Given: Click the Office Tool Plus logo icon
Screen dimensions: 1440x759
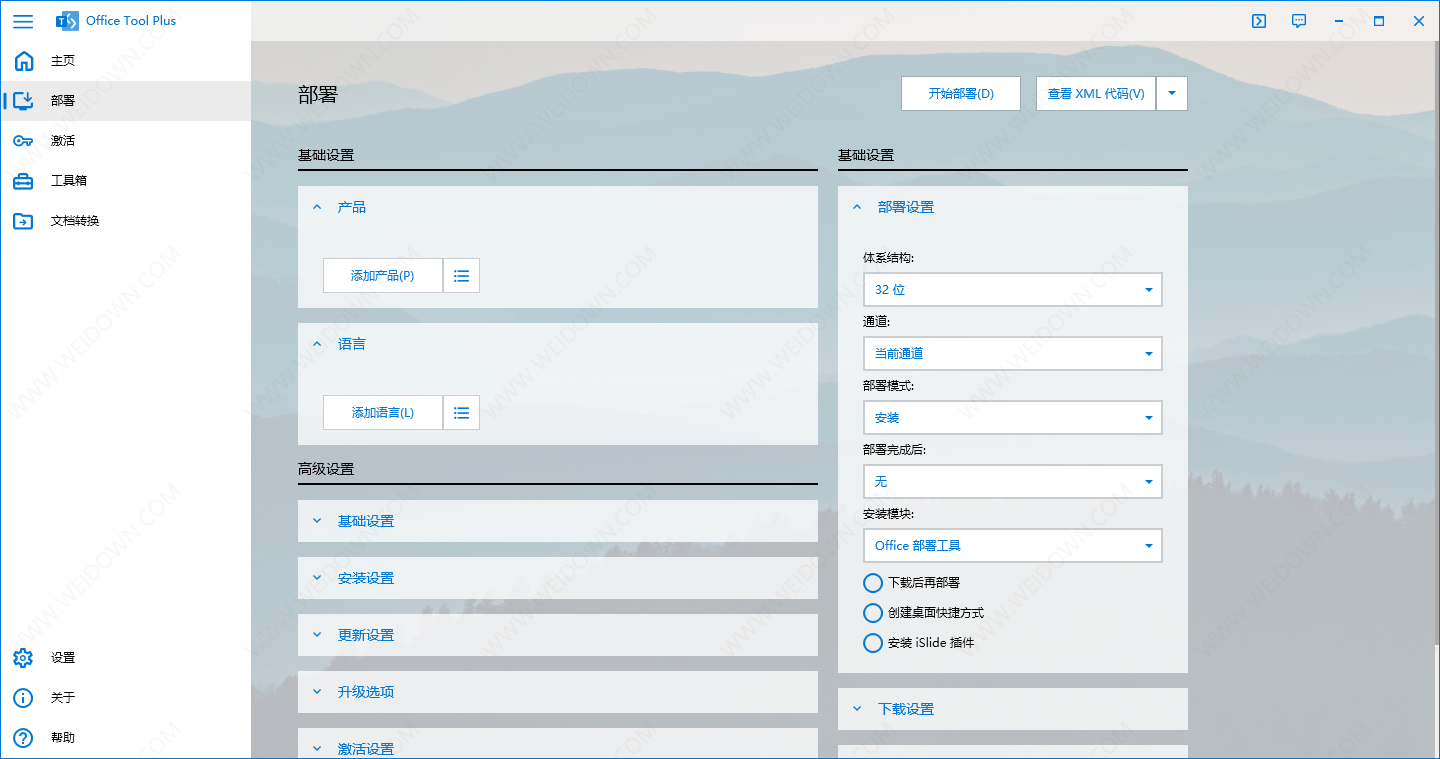Looking at the screenshot, I should 67,21.
